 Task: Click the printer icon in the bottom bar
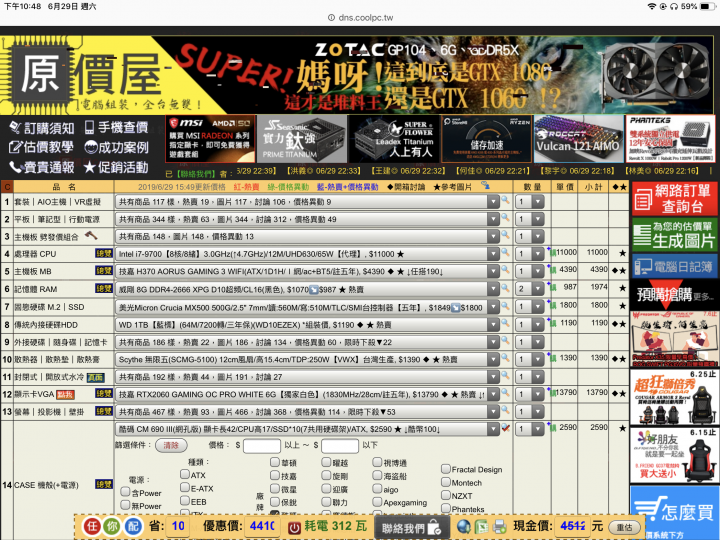[499, 527]
